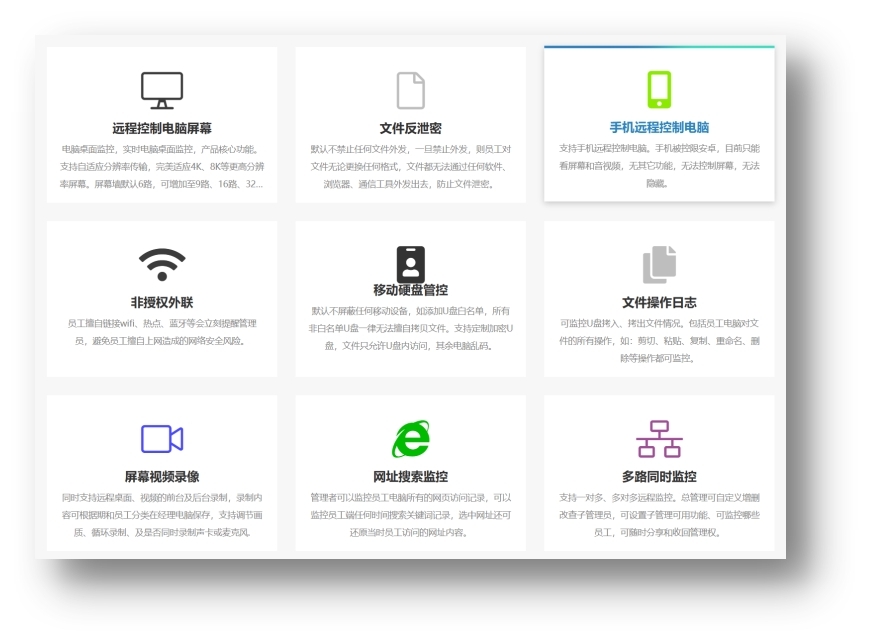This screenshot has width=870, height=644.
Task: Open the 远程控制电脑屏幕 heading
Action: [162, 128]
